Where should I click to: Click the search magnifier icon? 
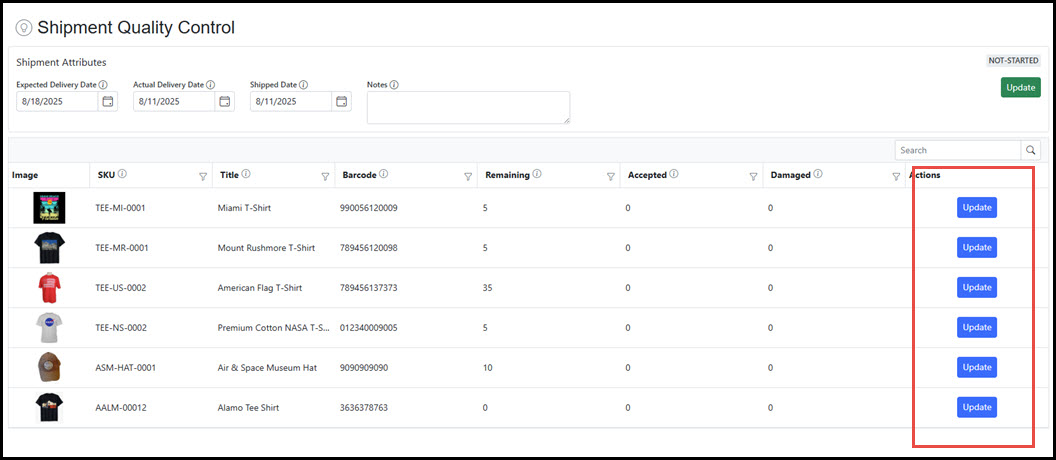click(1030, 150)
